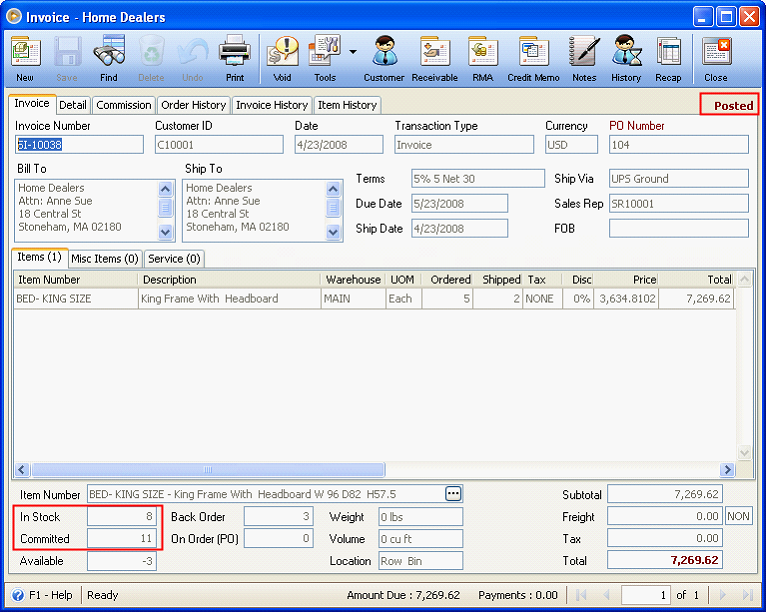Click the NON freight tax code box
The image size is (767, 613).
point(738,516)
